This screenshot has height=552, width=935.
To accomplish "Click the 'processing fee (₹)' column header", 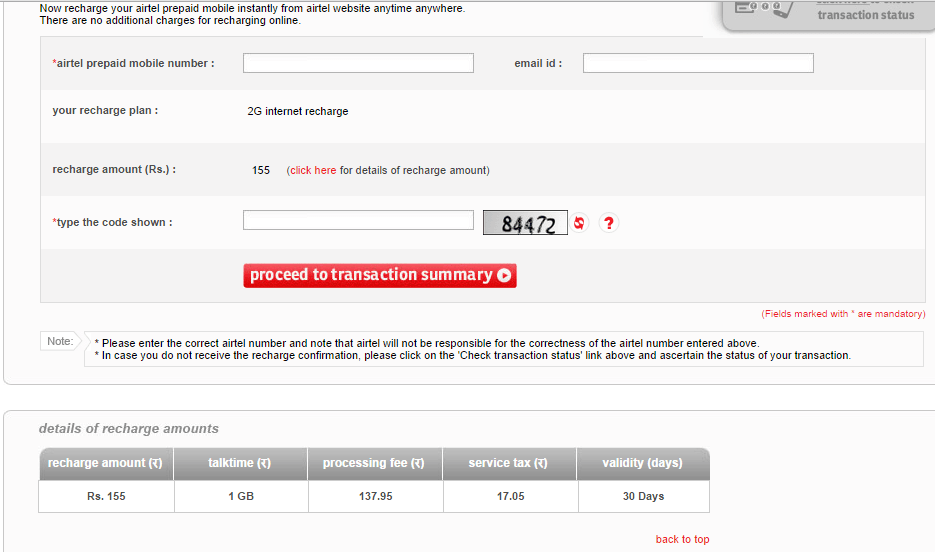I will [374, 463].
